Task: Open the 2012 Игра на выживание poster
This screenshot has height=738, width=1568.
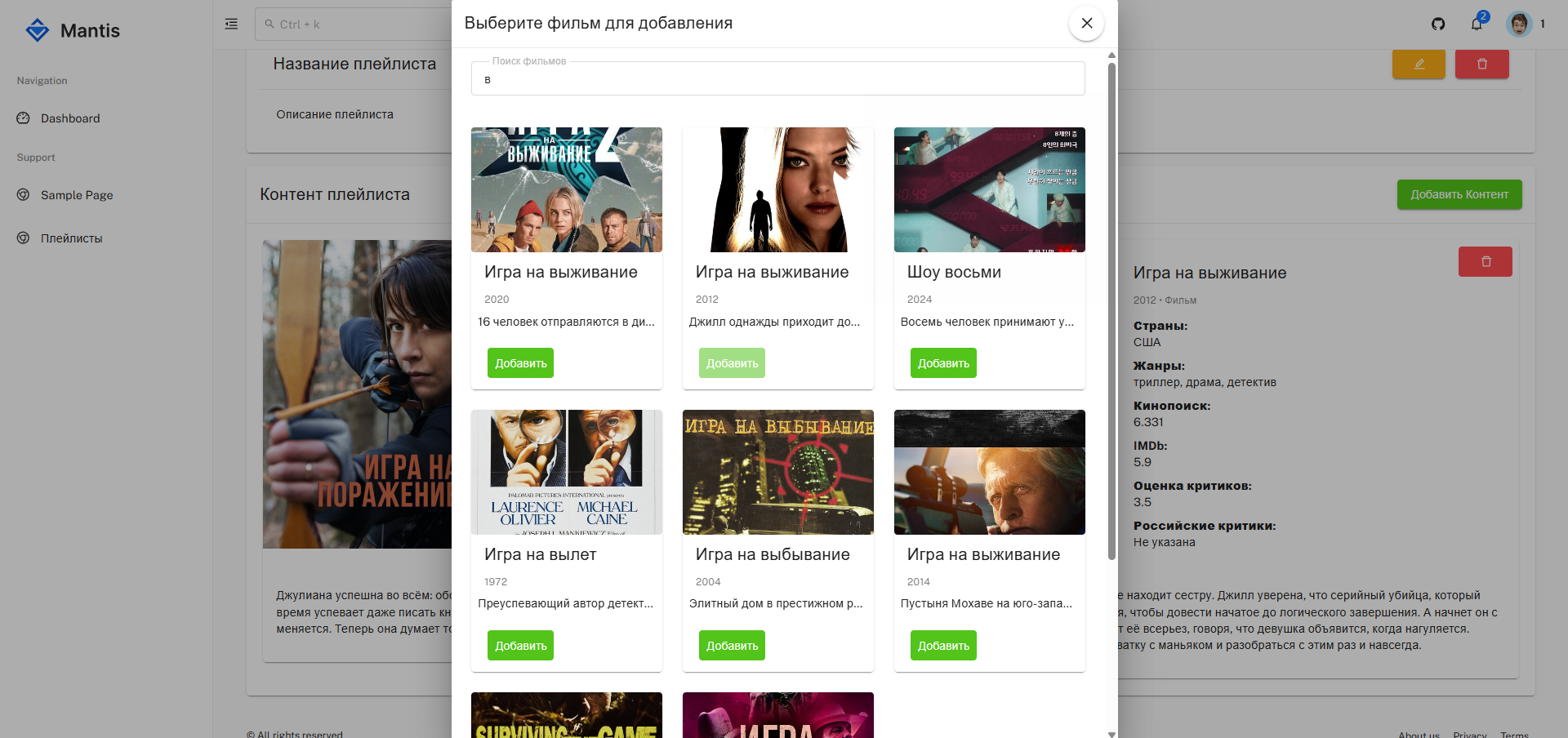Action: (778, 189)
